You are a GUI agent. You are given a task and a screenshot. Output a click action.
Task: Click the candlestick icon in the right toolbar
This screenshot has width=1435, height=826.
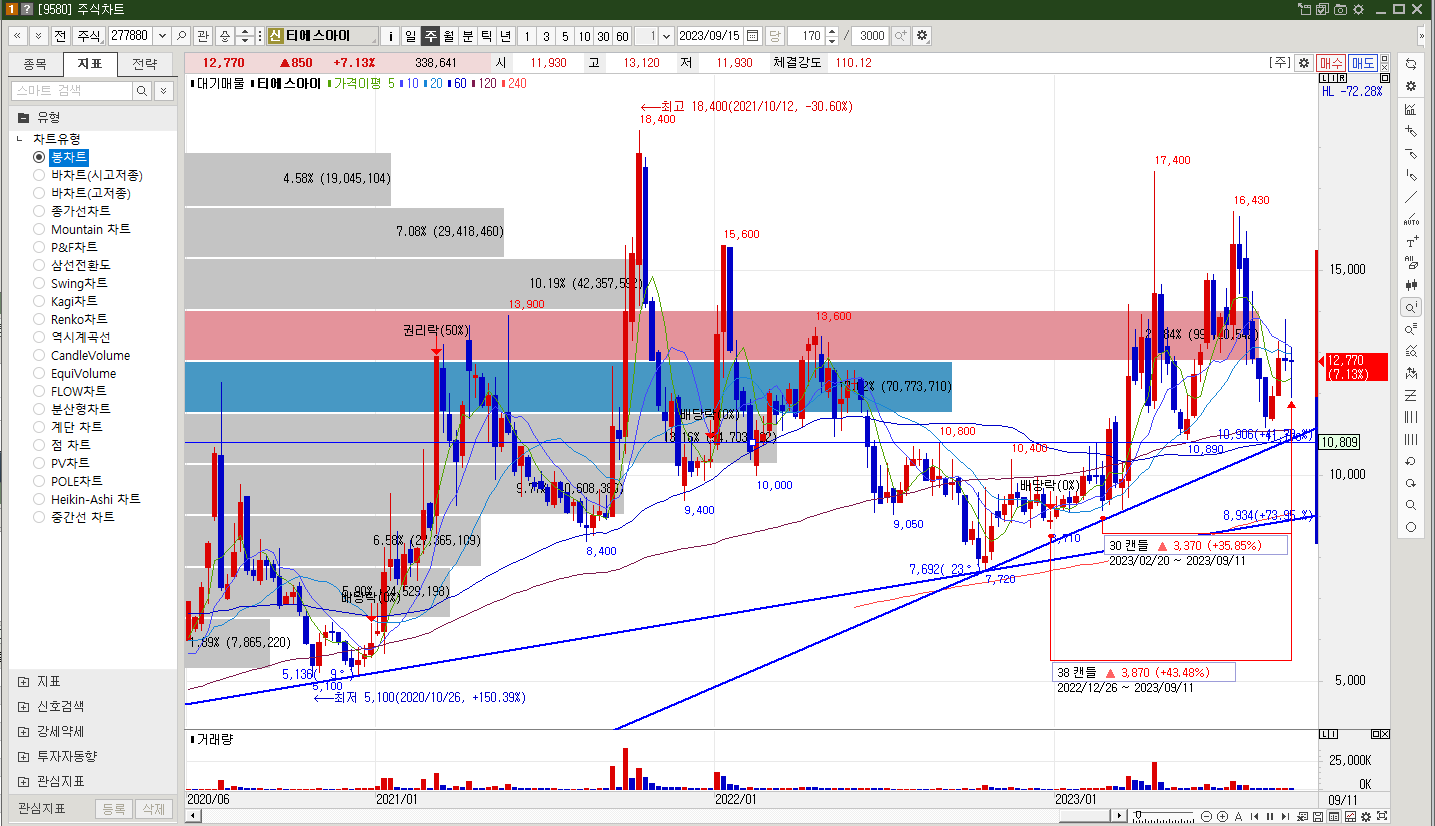(x=1411, y=285)
